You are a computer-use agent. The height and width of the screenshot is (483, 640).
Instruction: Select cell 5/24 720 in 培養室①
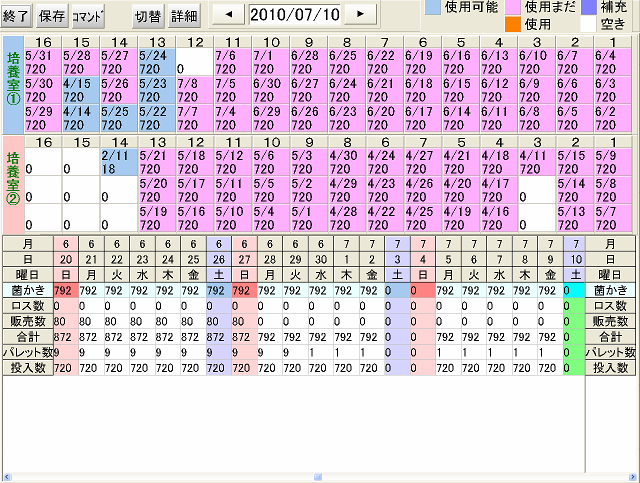click(157, 62)
